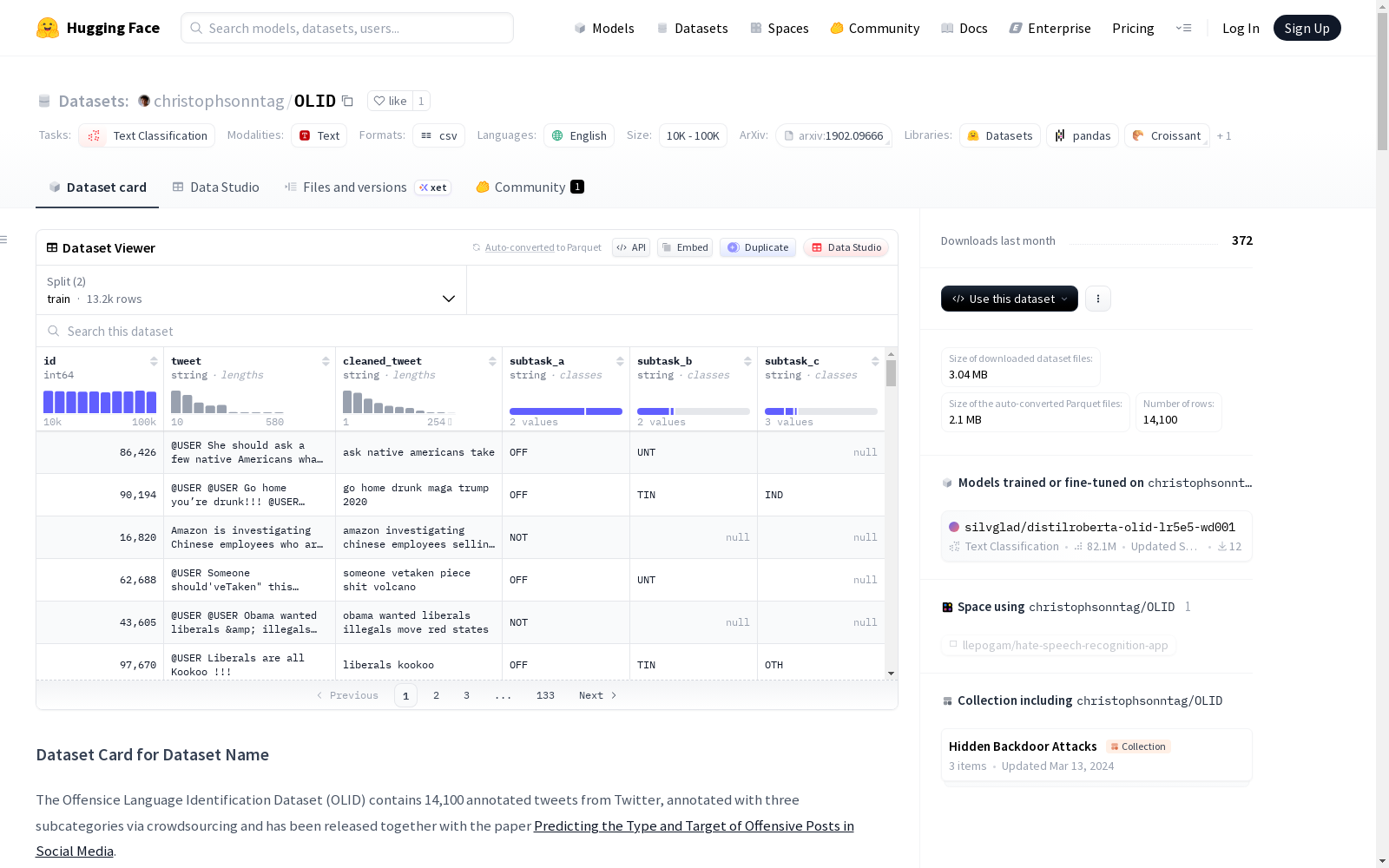
Task: Sort the subtask_b column using its arrows
Action: [x=747, y=361]
